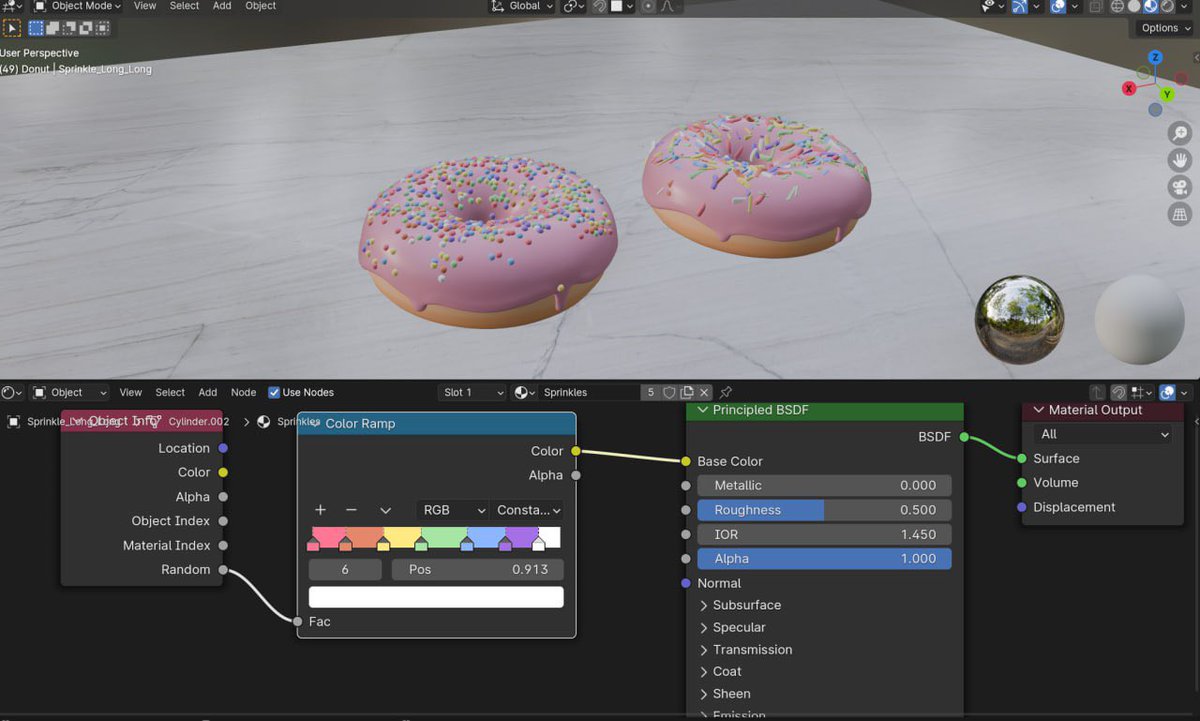Open the viewport Options dropdown
Image resolution: width=1200 pixels, height=721 pixels.
tap(1165, 28)
